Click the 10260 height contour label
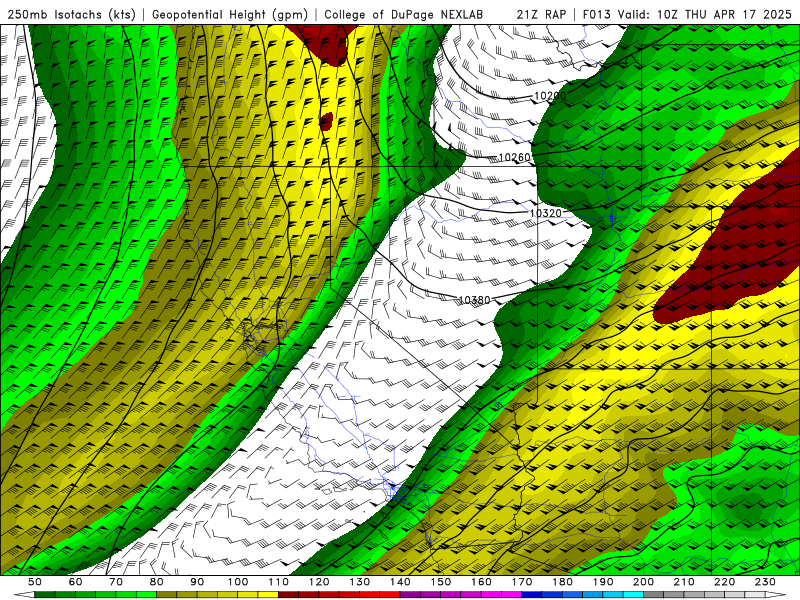This screenshot has height=600, width=800. click(514, 158)
